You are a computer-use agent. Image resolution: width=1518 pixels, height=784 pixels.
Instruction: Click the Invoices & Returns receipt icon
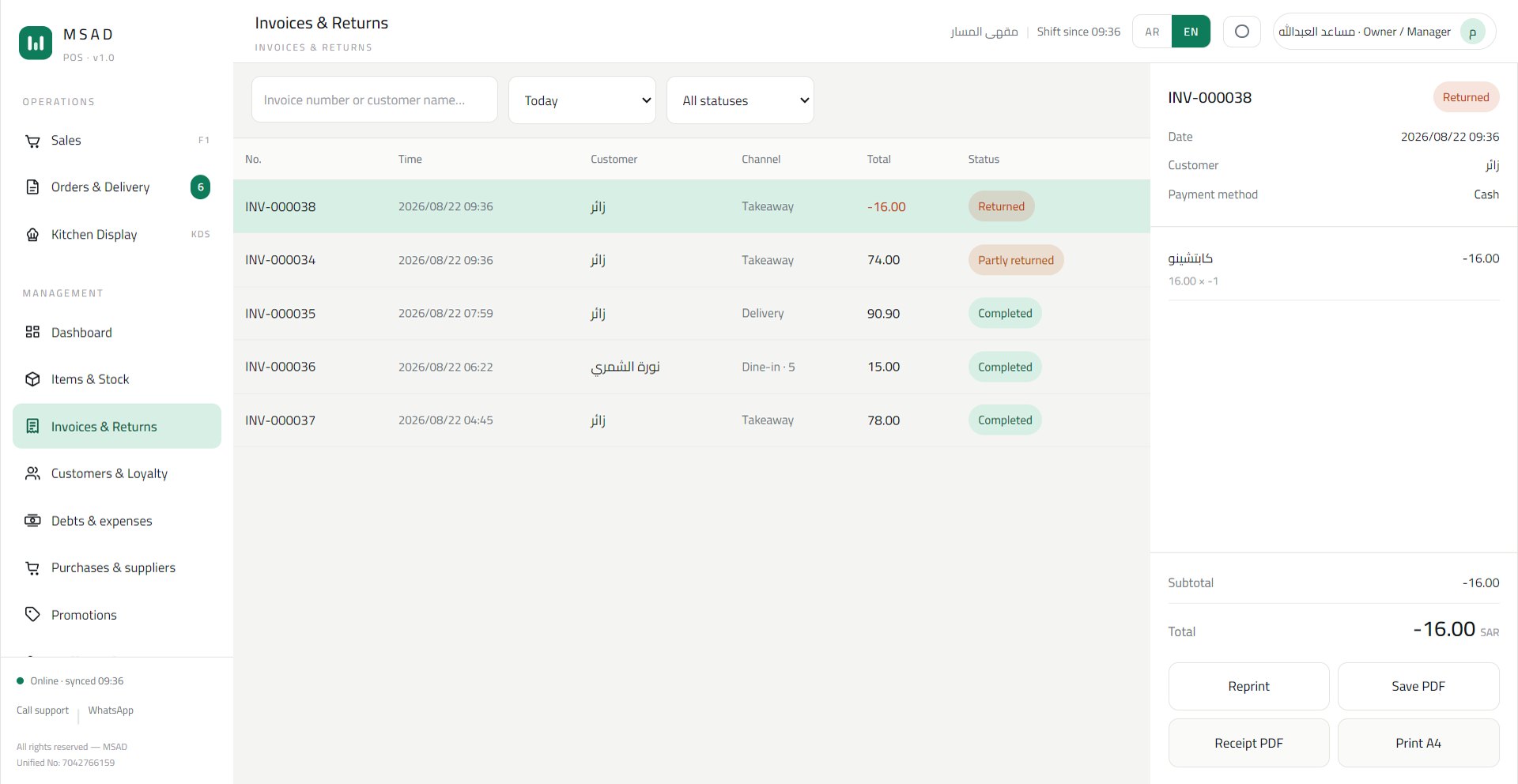click(x=32, y=427)
